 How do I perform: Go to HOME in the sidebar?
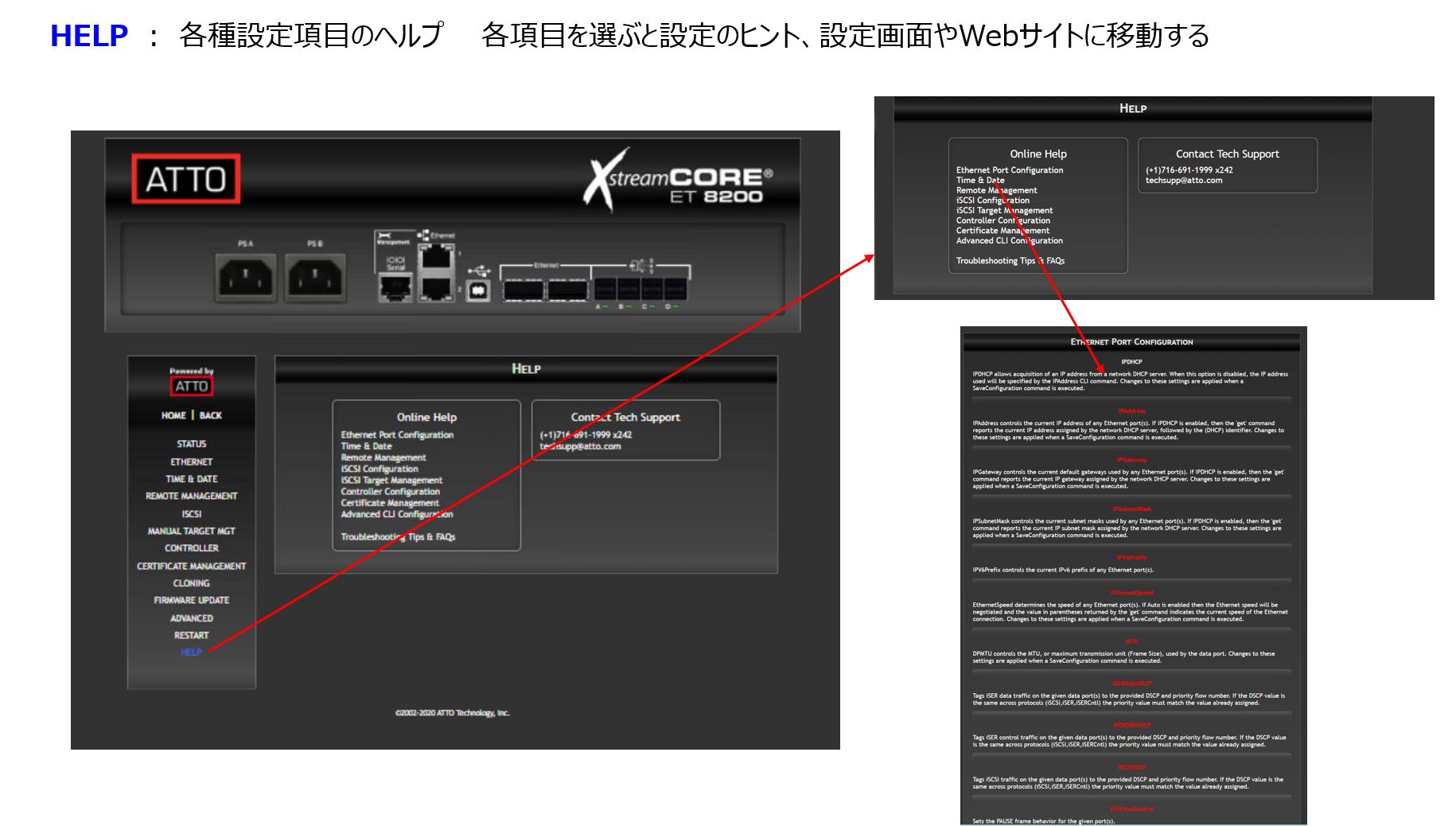[x=173, y=415]
